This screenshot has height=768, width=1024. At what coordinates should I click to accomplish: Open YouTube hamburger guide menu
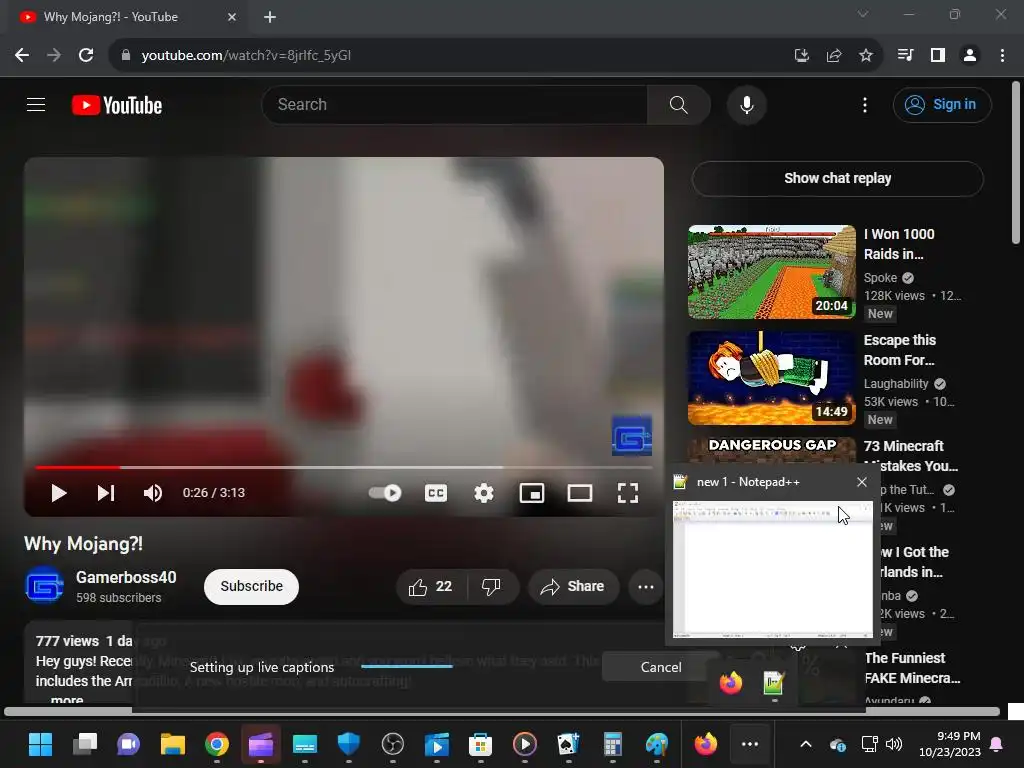click(36, 104)
